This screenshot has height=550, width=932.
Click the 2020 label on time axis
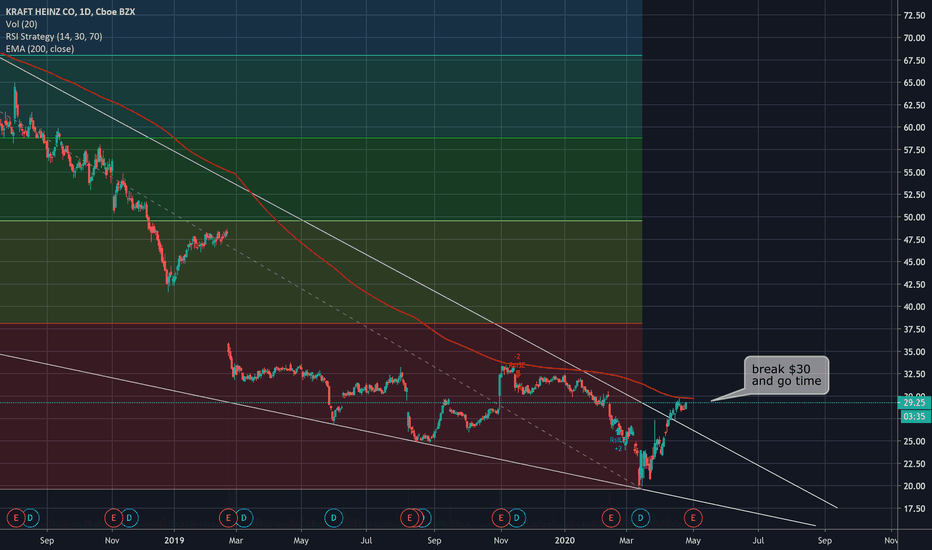point(565,540)
